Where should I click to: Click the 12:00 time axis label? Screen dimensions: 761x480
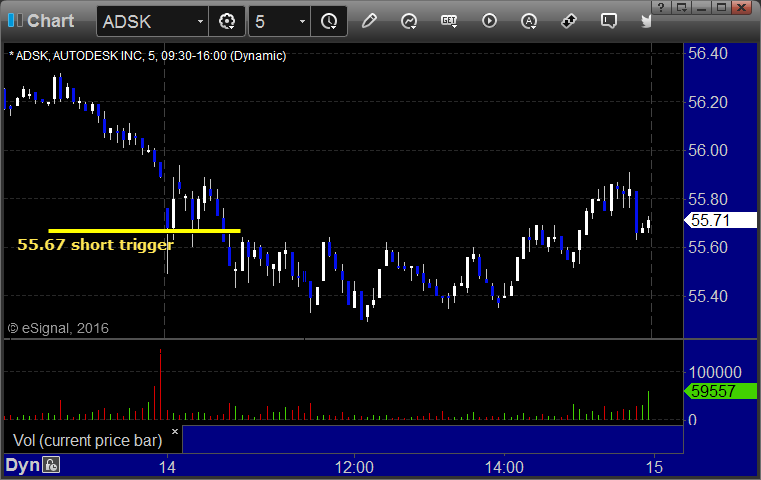[x=354, y=468]
